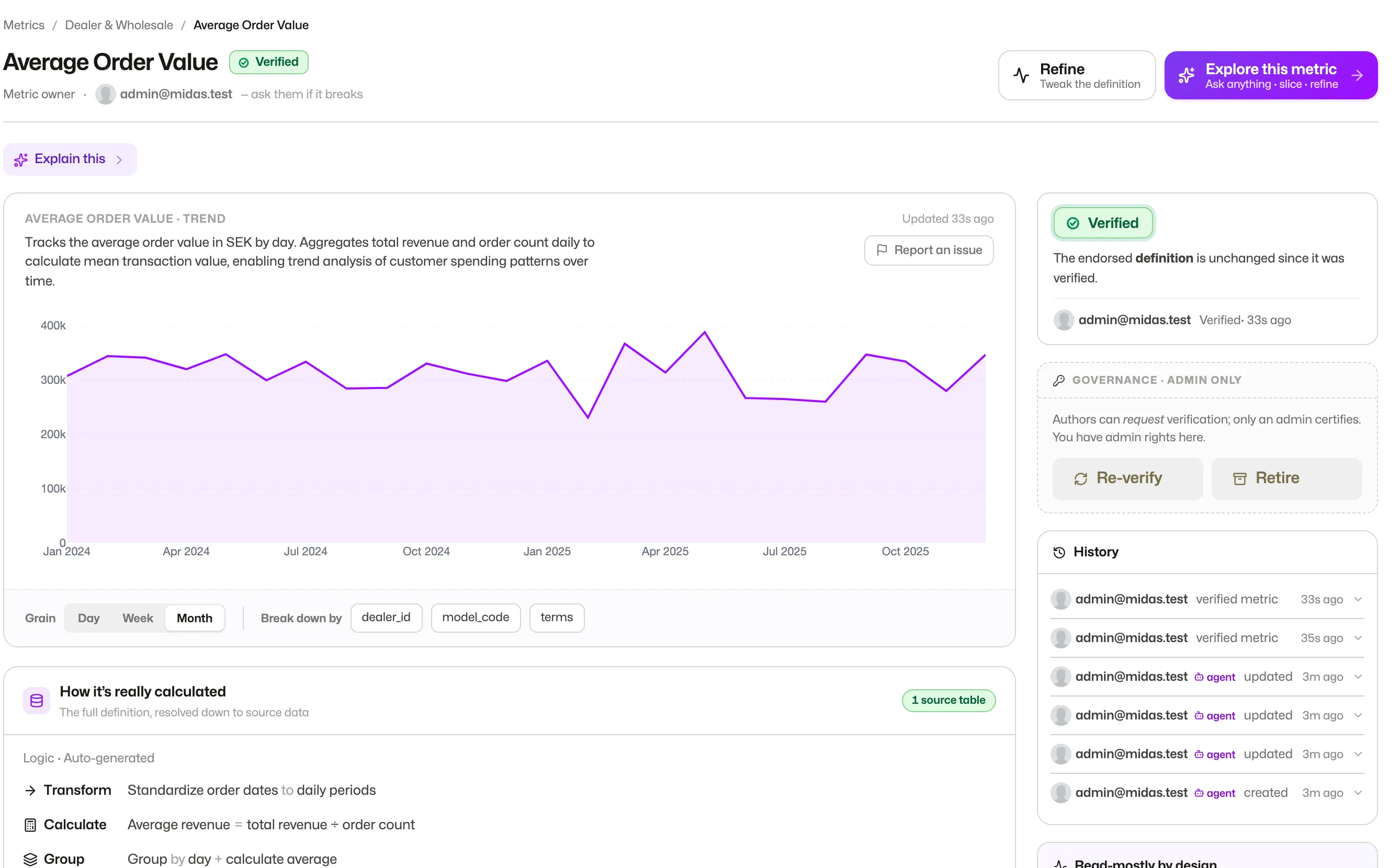Screen dimensions: 1400x868
Task: Click the Apr 2025 axis label on chart
Action: (664, 552)
